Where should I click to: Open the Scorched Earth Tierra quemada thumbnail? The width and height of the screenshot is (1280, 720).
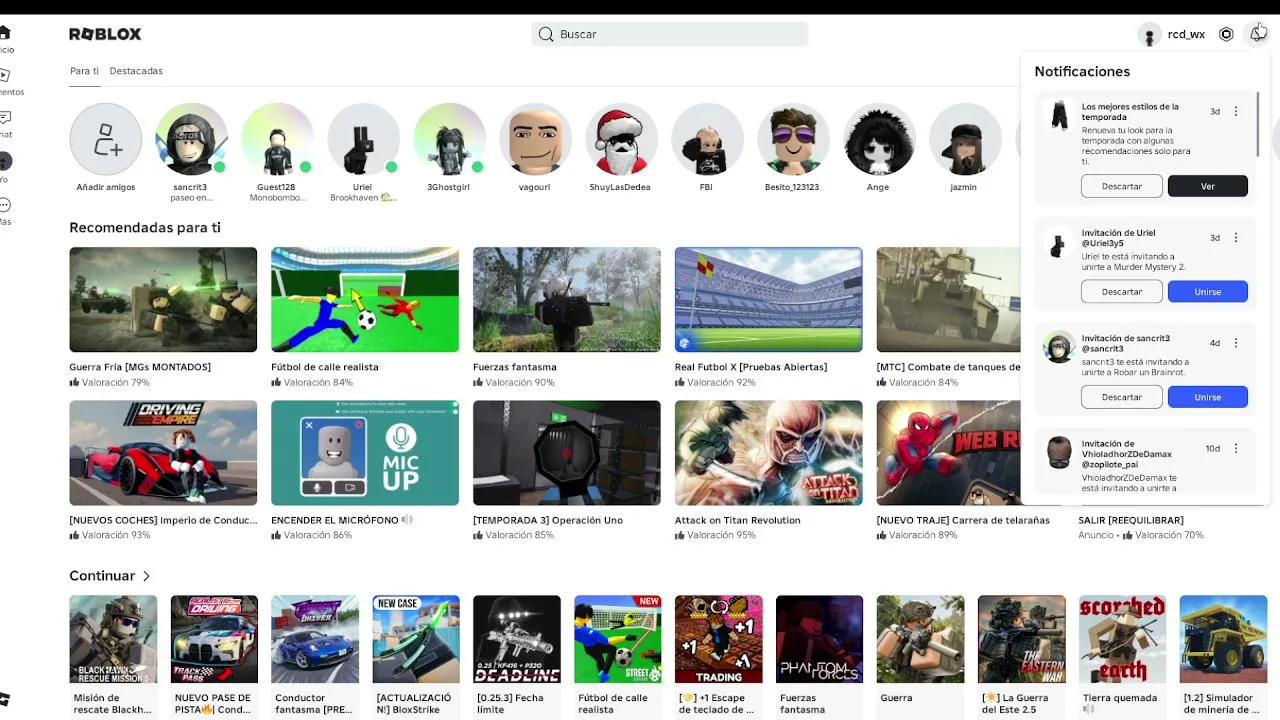click(x=1123, y=640)
